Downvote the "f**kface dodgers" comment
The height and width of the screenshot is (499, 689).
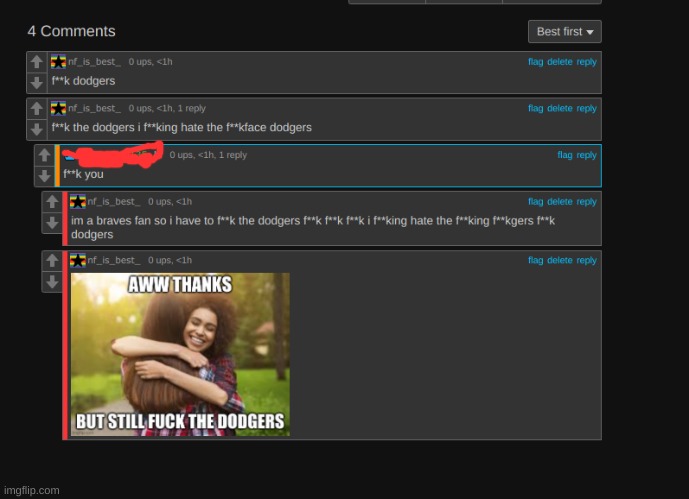tap(37, 129)
